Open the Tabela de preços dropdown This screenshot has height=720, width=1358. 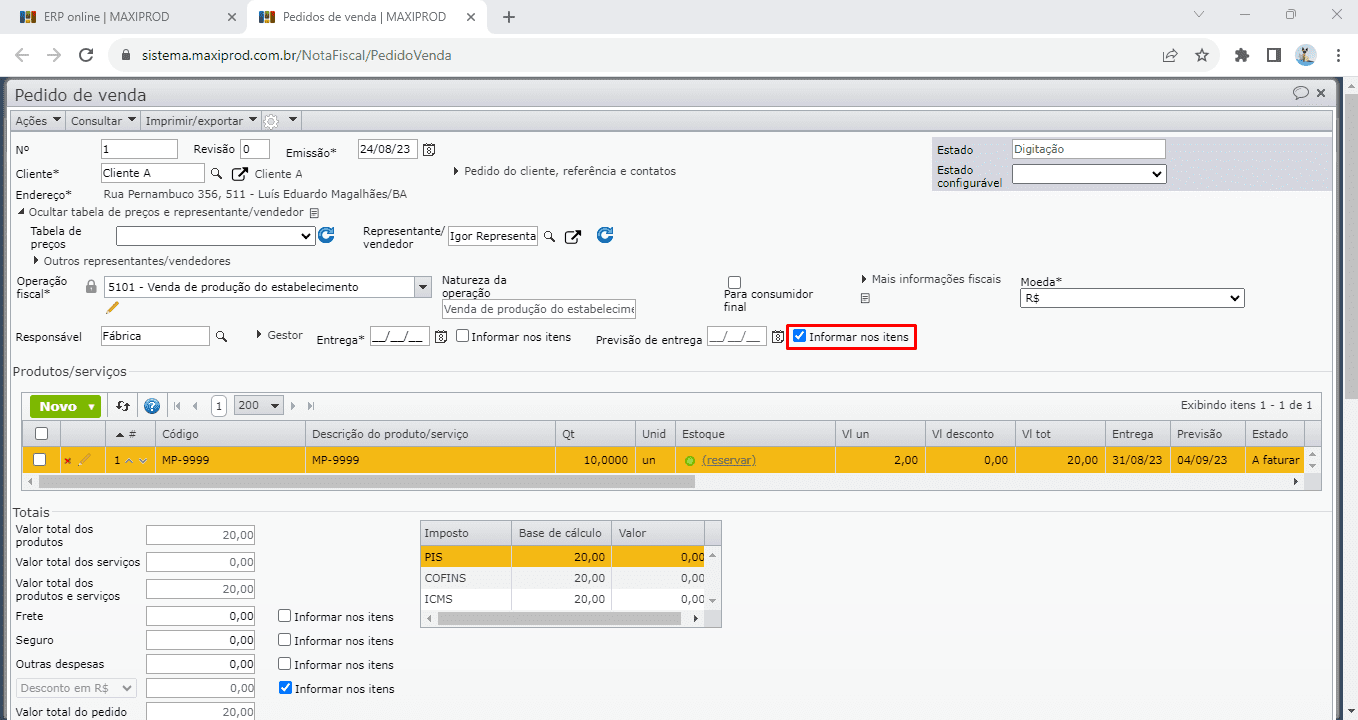coord(215,237)
